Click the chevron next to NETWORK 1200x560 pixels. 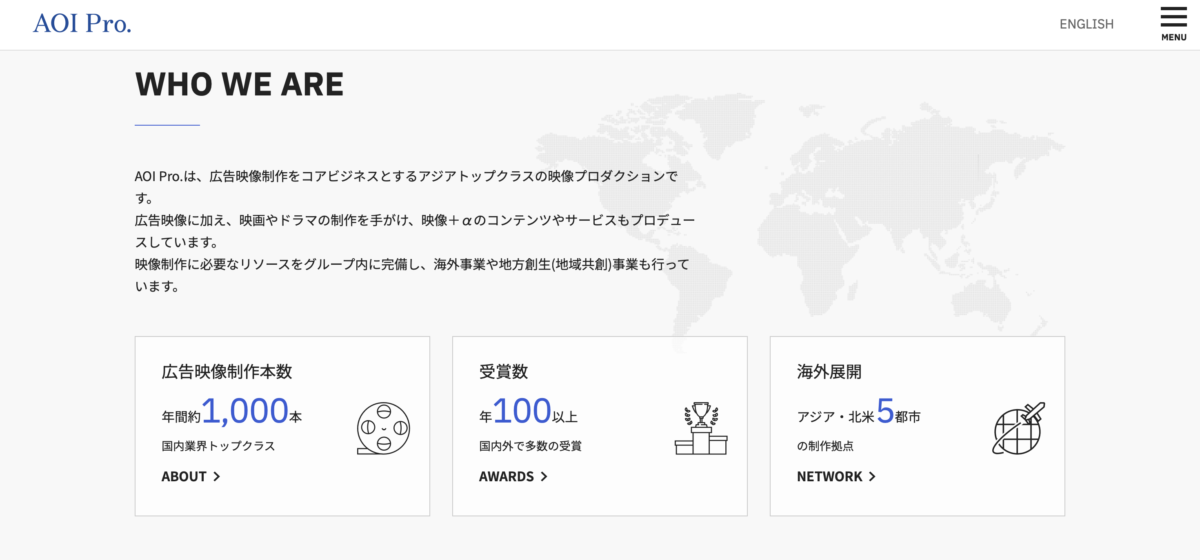[x=872, y=477]
